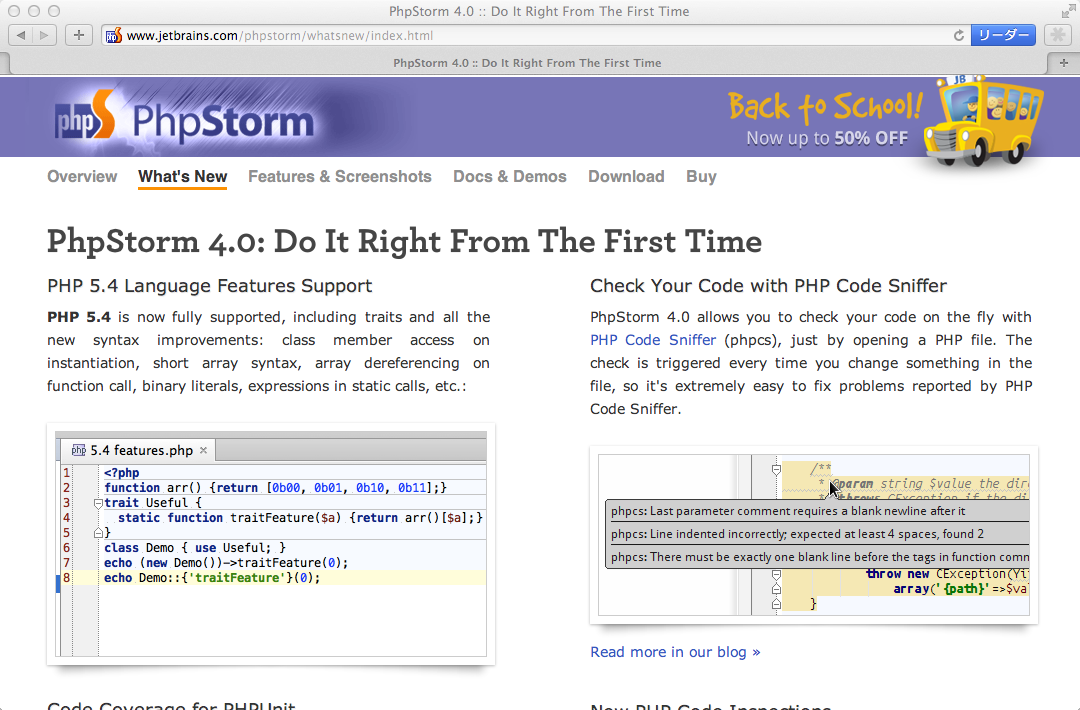Screen dimensions: 1080x710
Task: Open the Download page
Action: tap(626, 177)
